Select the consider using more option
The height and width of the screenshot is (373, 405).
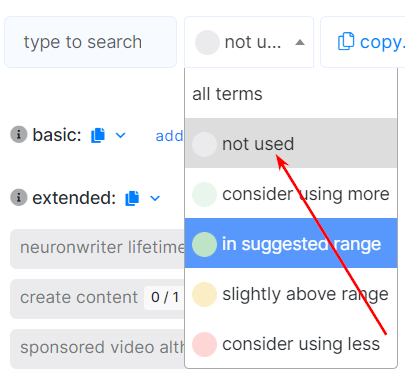(291, 194)
